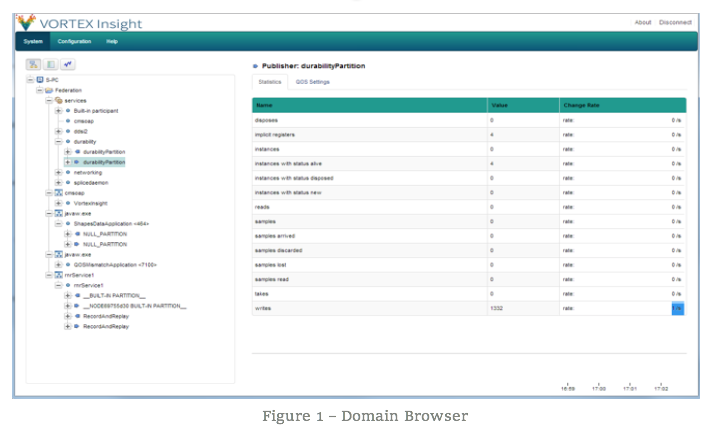Click the 'Publisher: durabilityPartition' heading
This screenshot has height=444, width=710.
coord(313,66)
